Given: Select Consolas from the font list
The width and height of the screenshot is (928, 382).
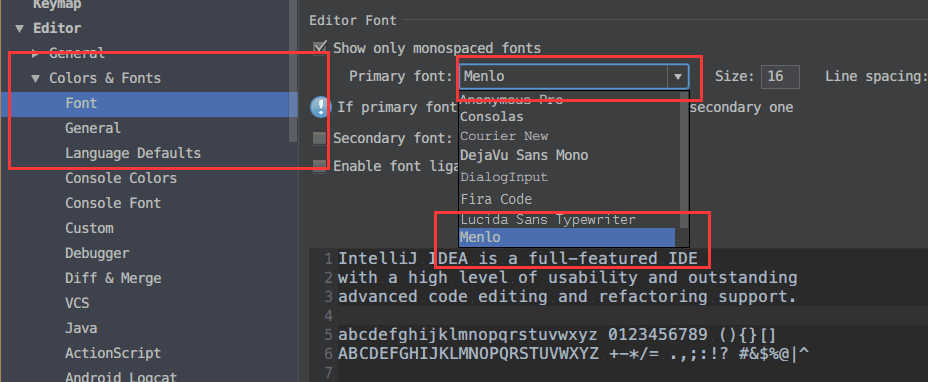Looking at the screenshot, I should click(492, 117).
